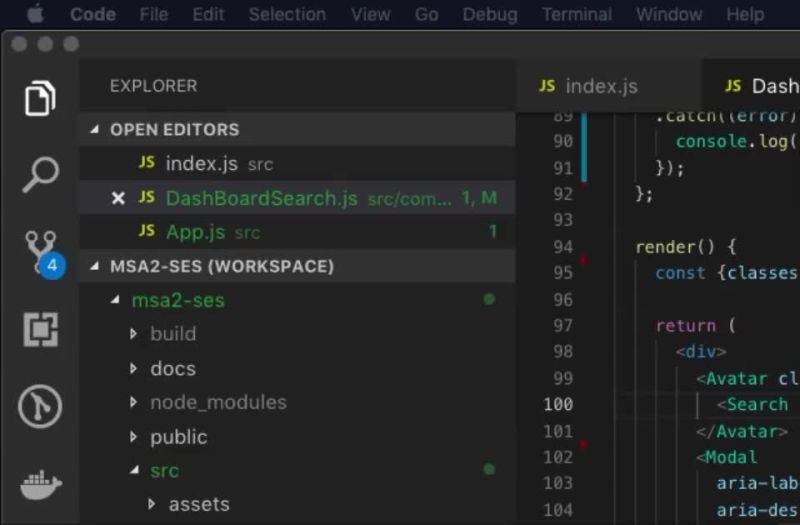Screen dimensions: 800x525
Task: Collapse the MSA2-SES (WORKSPACE) section
Action: point(94,266)
